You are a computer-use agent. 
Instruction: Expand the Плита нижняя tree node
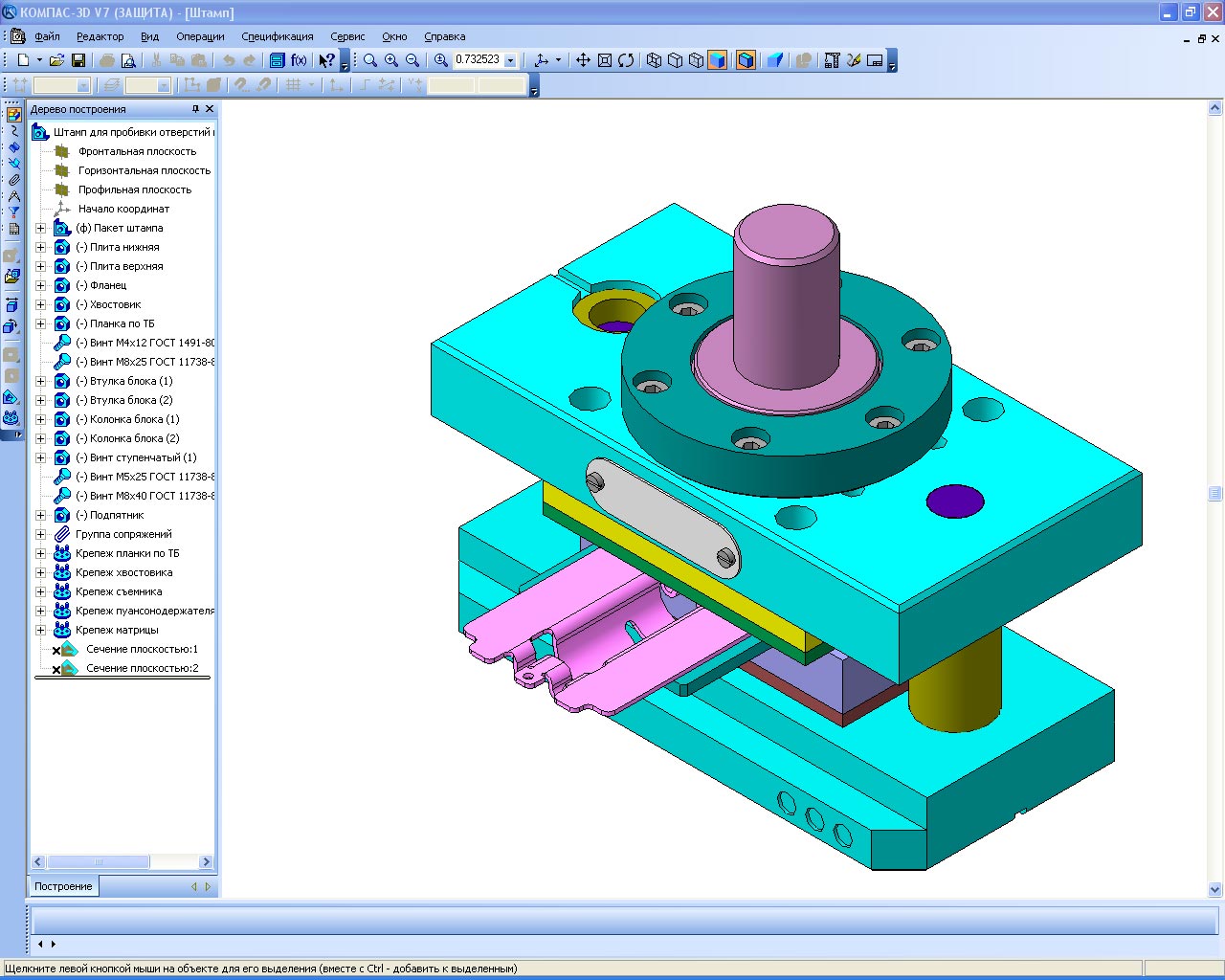click(x=40, y=247)
